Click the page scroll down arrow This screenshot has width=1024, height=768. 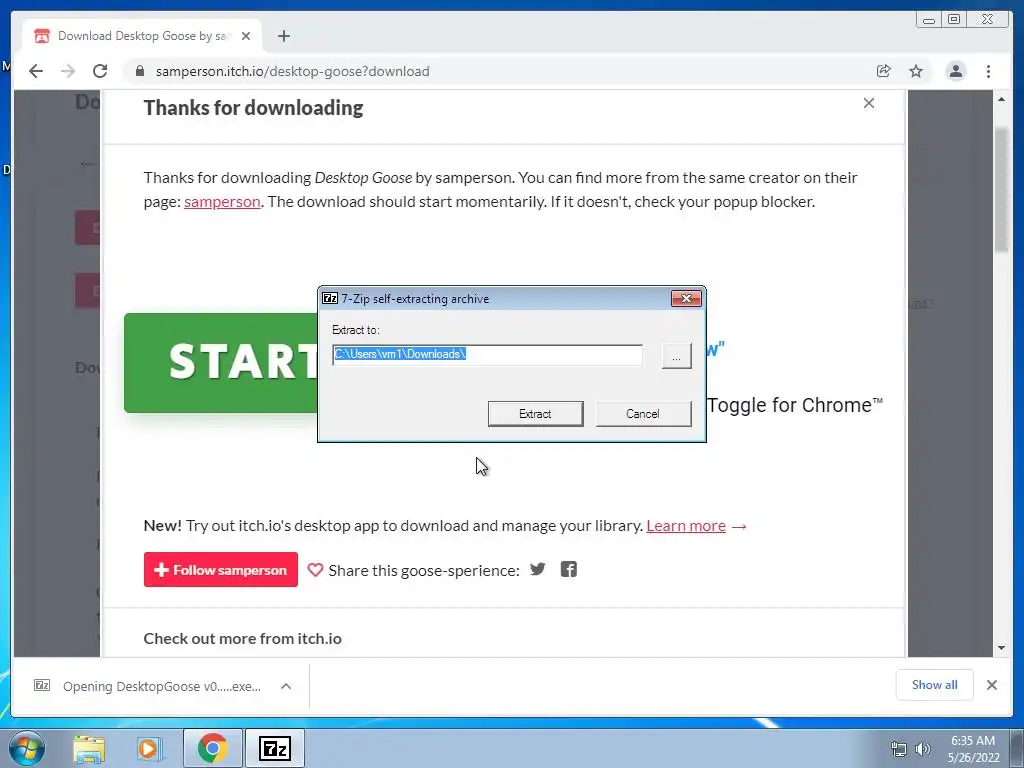pyautogui.click(x=1002, y=648)
